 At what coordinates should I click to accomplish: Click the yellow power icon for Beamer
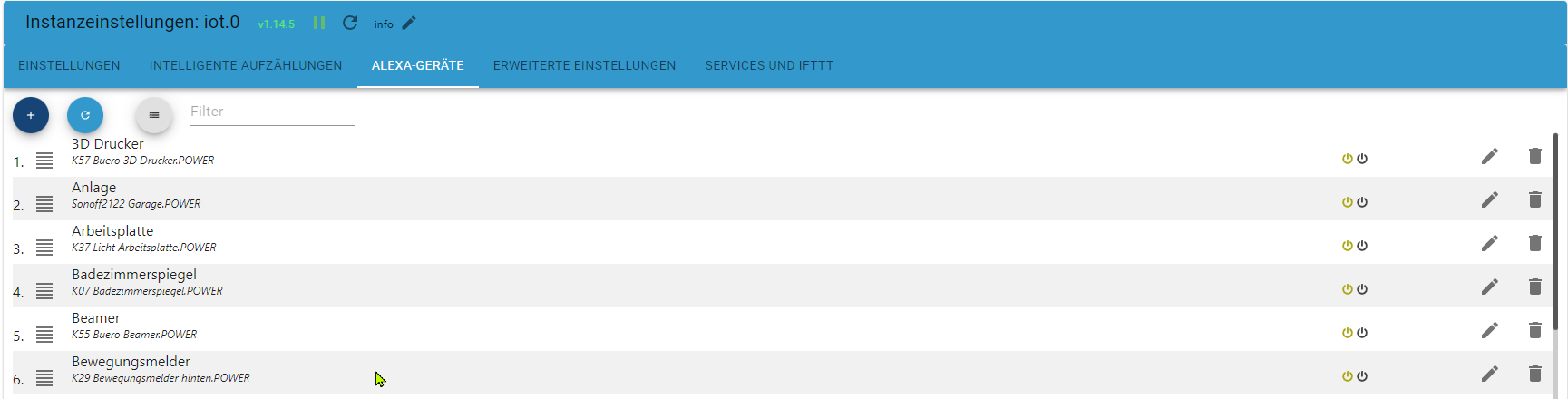[1348, 333]
